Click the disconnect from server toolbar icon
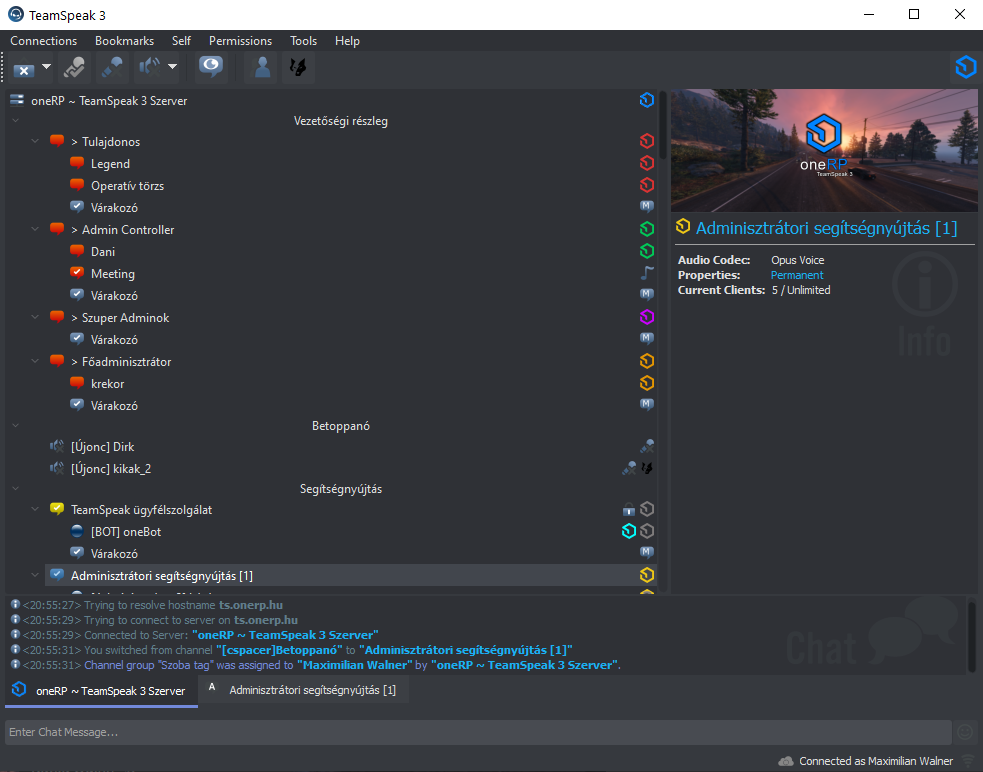983x772 pixels. 24,68
